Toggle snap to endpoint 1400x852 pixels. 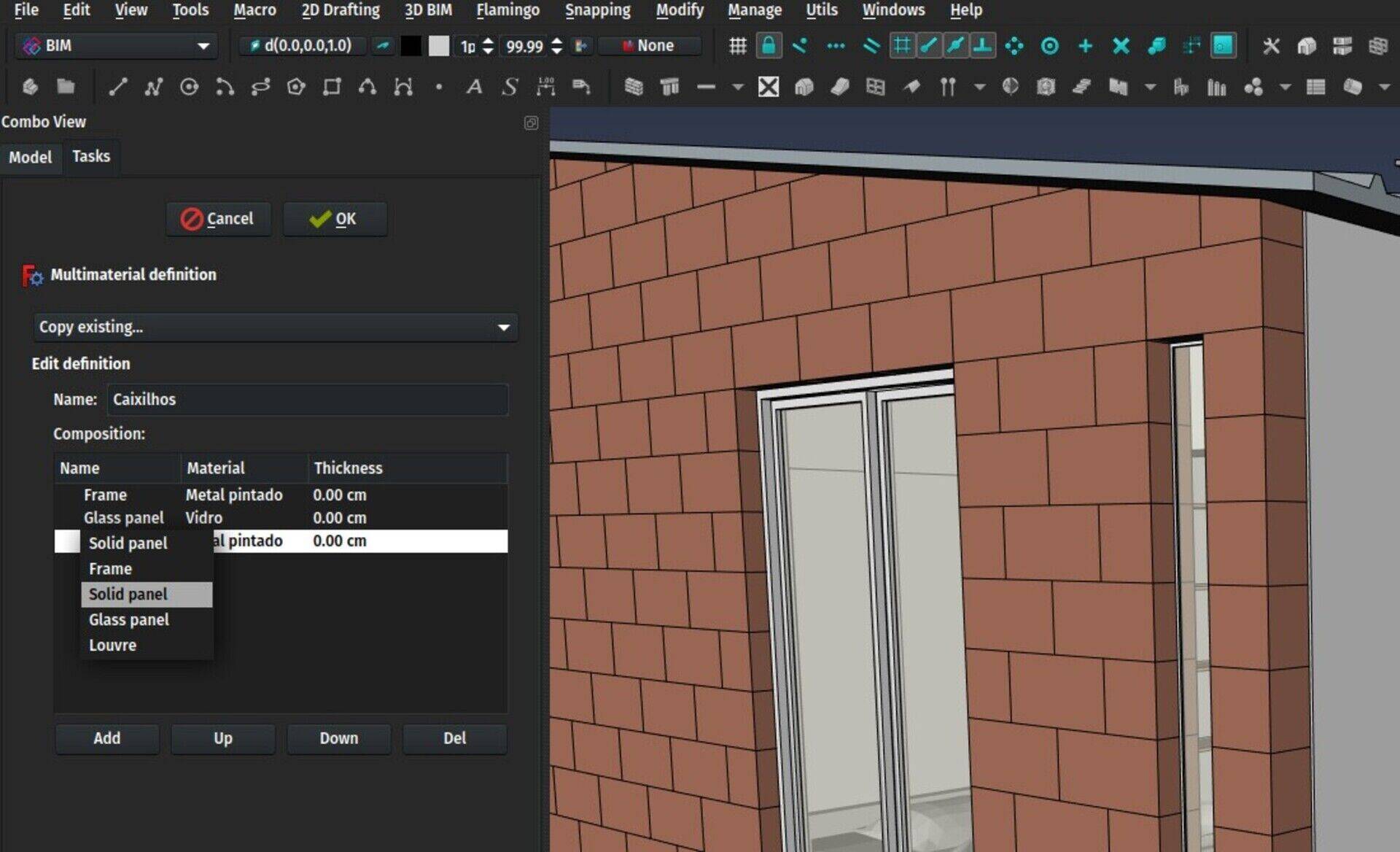[928, 46]
